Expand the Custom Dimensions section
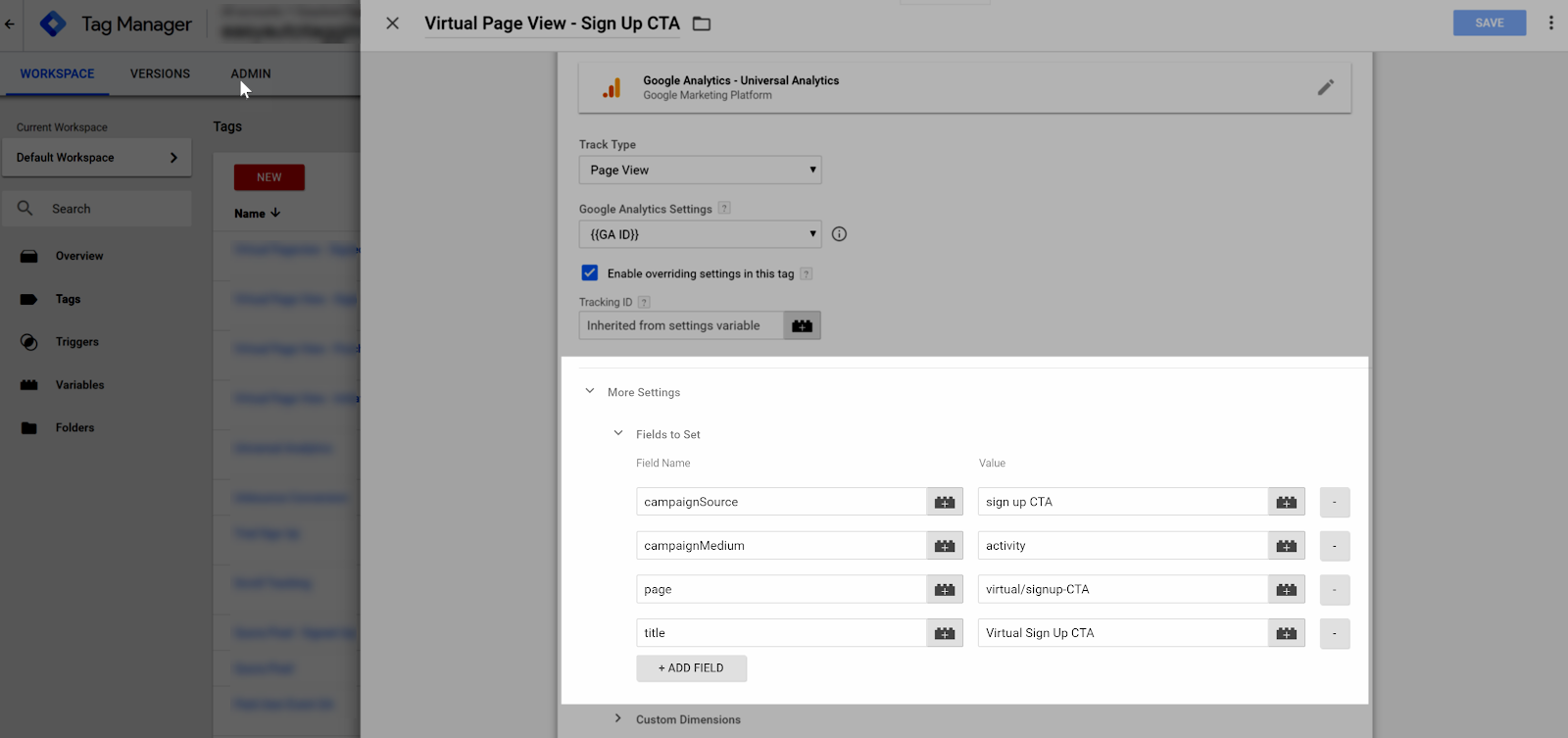1568x738 pixels. [618, 718]
